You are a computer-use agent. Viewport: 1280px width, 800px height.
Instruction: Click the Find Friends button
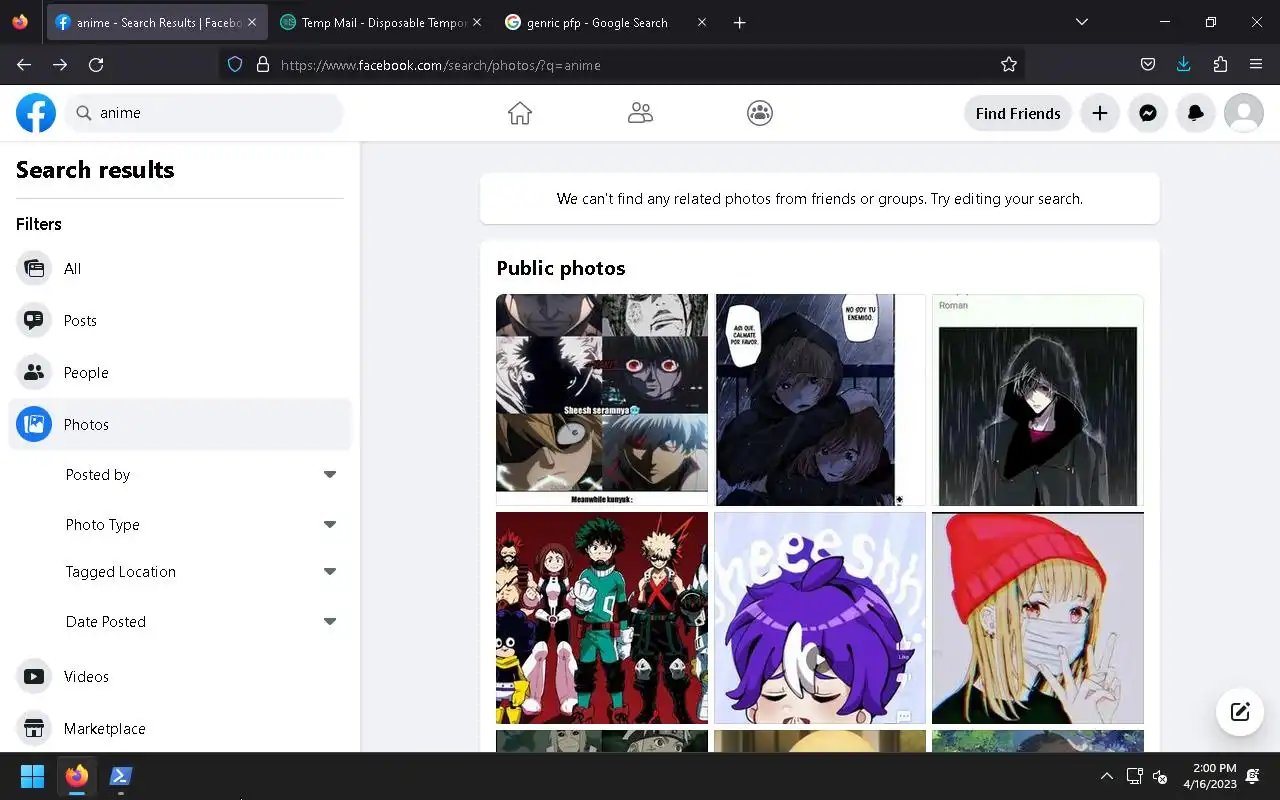click(1018, 113)
